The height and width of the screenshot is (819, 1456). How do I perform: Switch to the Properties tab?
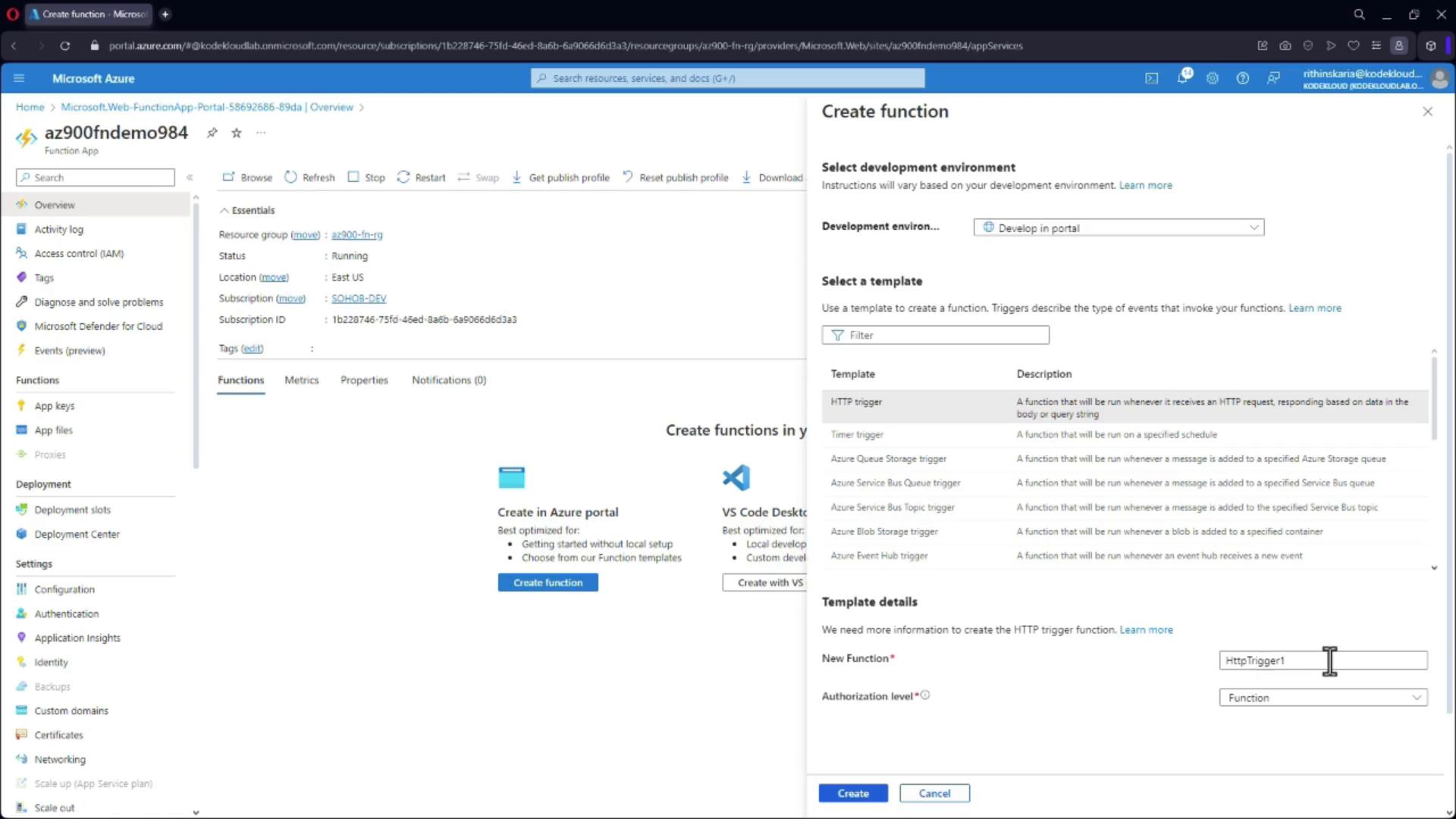click(364, 380)
